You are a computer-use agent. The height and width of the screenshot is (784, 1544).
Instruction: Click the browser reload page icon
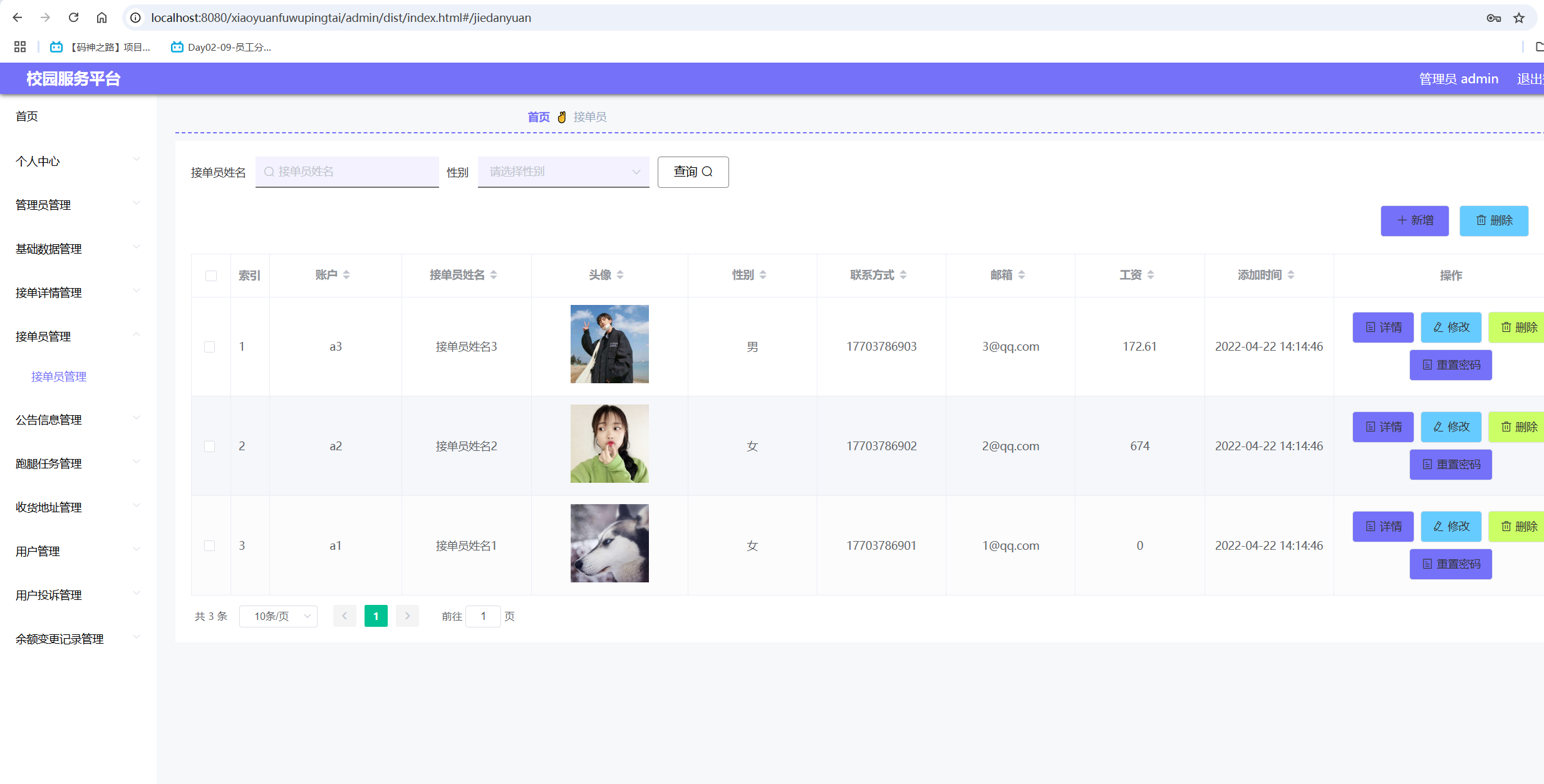click(x=73, y=18)
